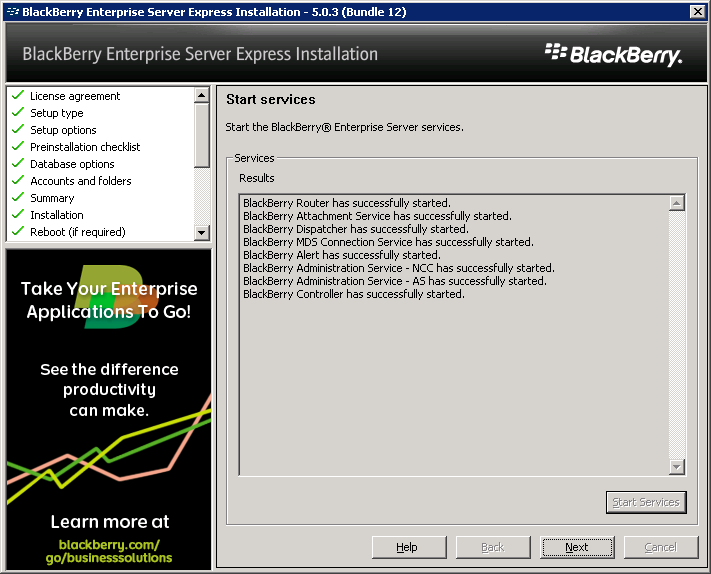Close the installation window

click(697, 11)
